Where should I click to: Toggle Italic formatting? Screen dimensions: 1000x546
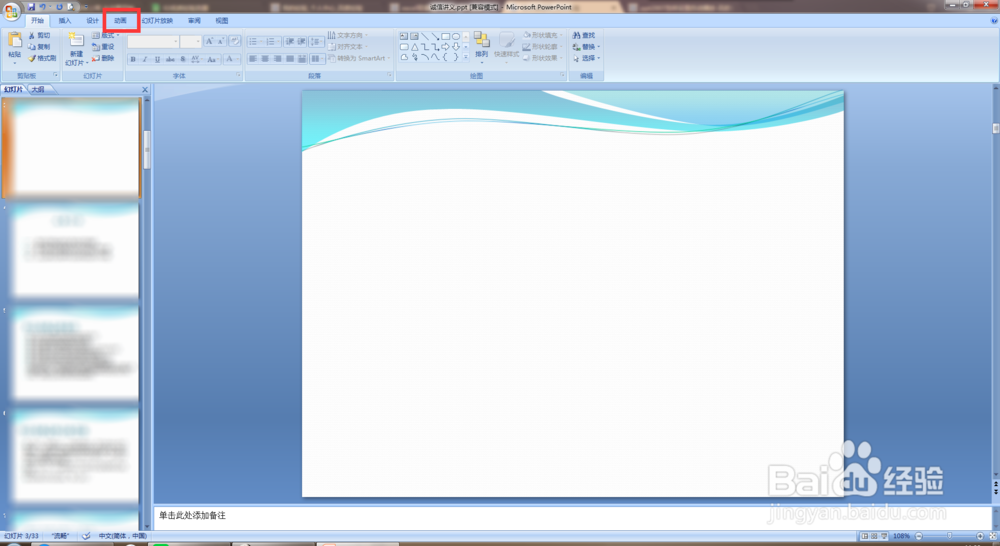145,59
